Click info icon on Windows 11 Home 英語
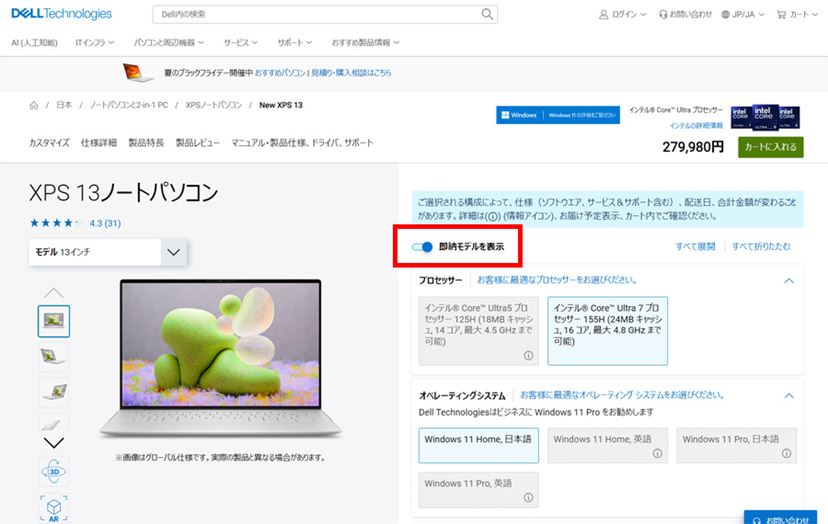The width and height of the screenshot is (828, 524). [657, 453]
